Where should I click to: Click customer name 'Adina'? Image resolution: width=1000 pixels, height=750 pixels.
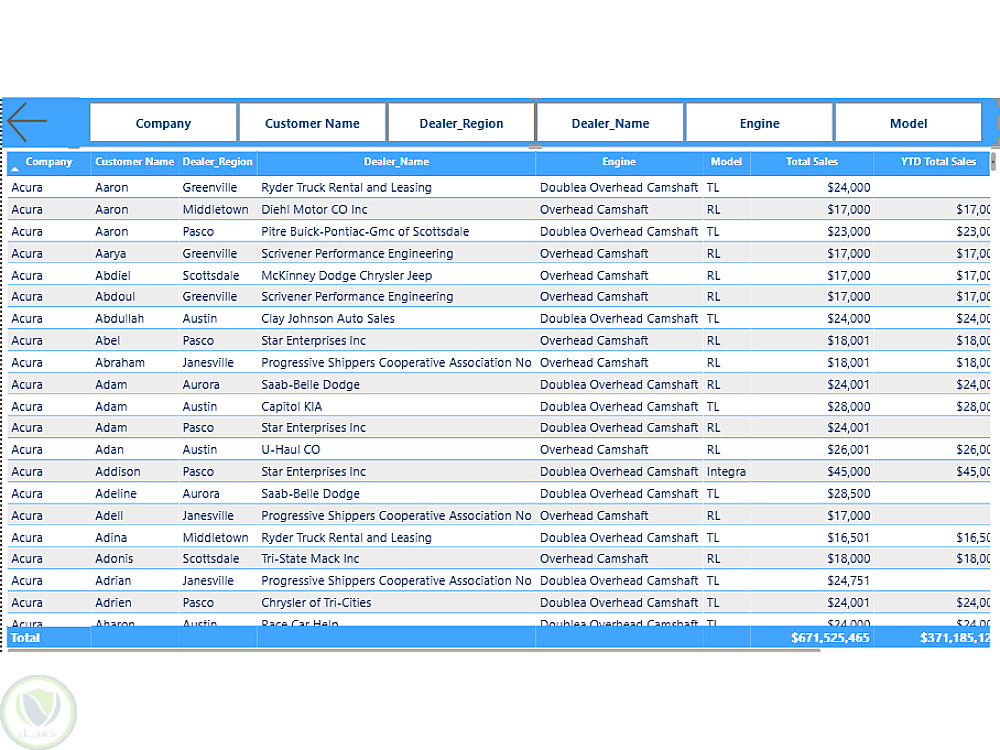[x=111, y=538]
